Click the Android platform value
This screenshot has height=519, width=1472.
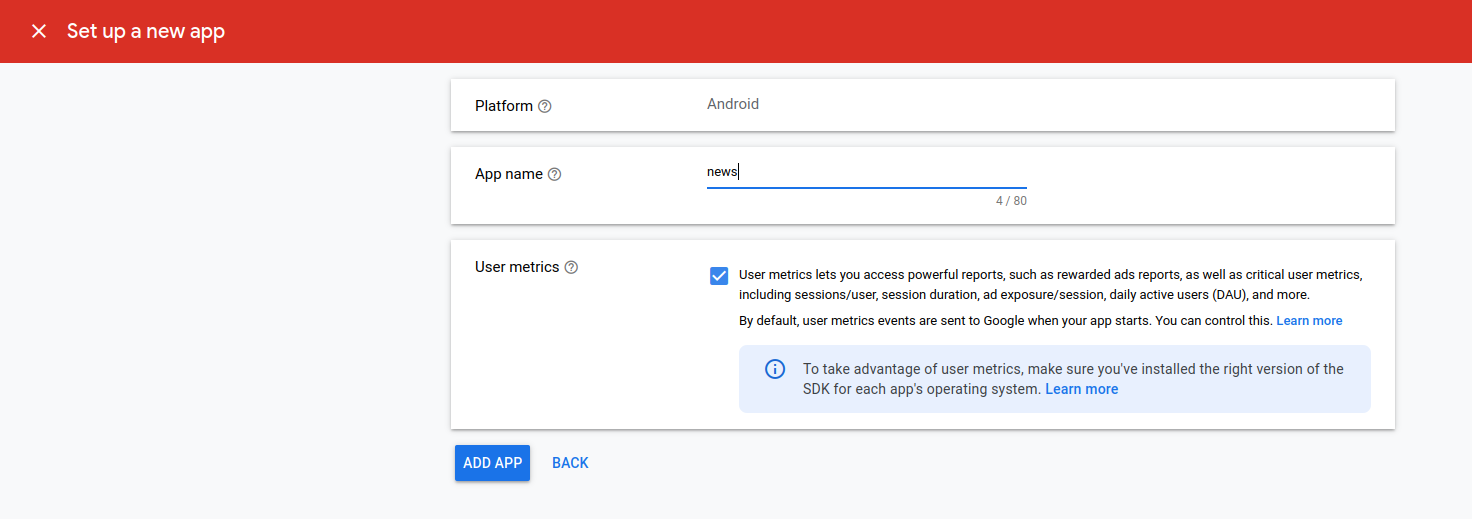coord(733,104)
